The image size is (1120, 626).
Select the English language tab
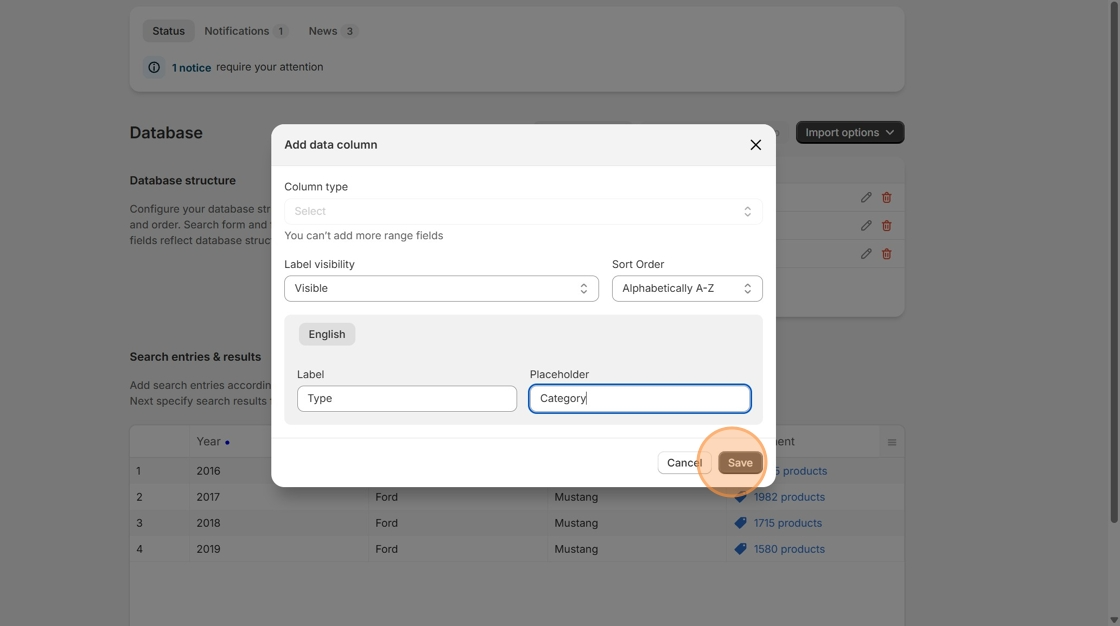click(x=327, y=334)
